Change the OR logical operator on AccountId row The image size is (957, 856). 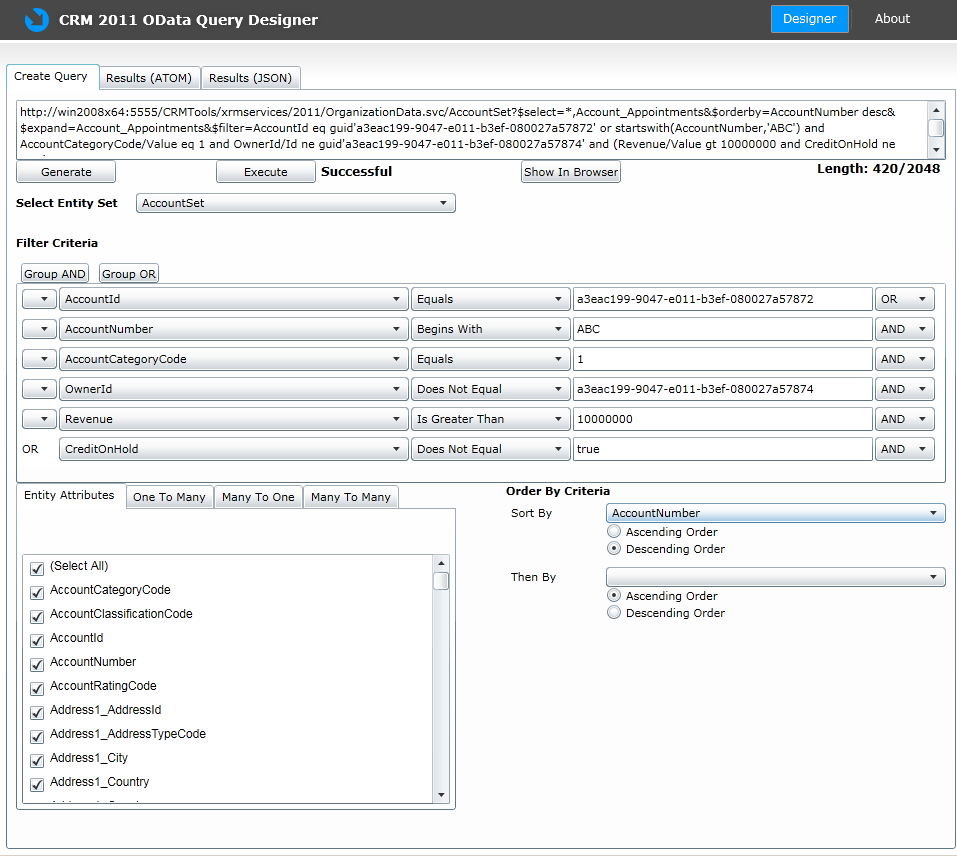[x=904, y=299]
